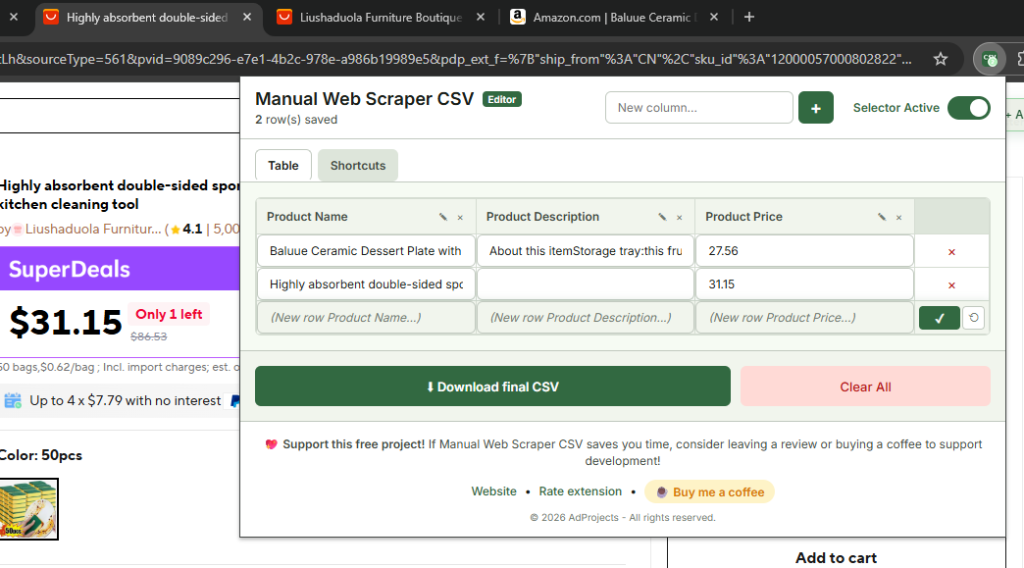Click New row Product Description field

tap(585, 318)
